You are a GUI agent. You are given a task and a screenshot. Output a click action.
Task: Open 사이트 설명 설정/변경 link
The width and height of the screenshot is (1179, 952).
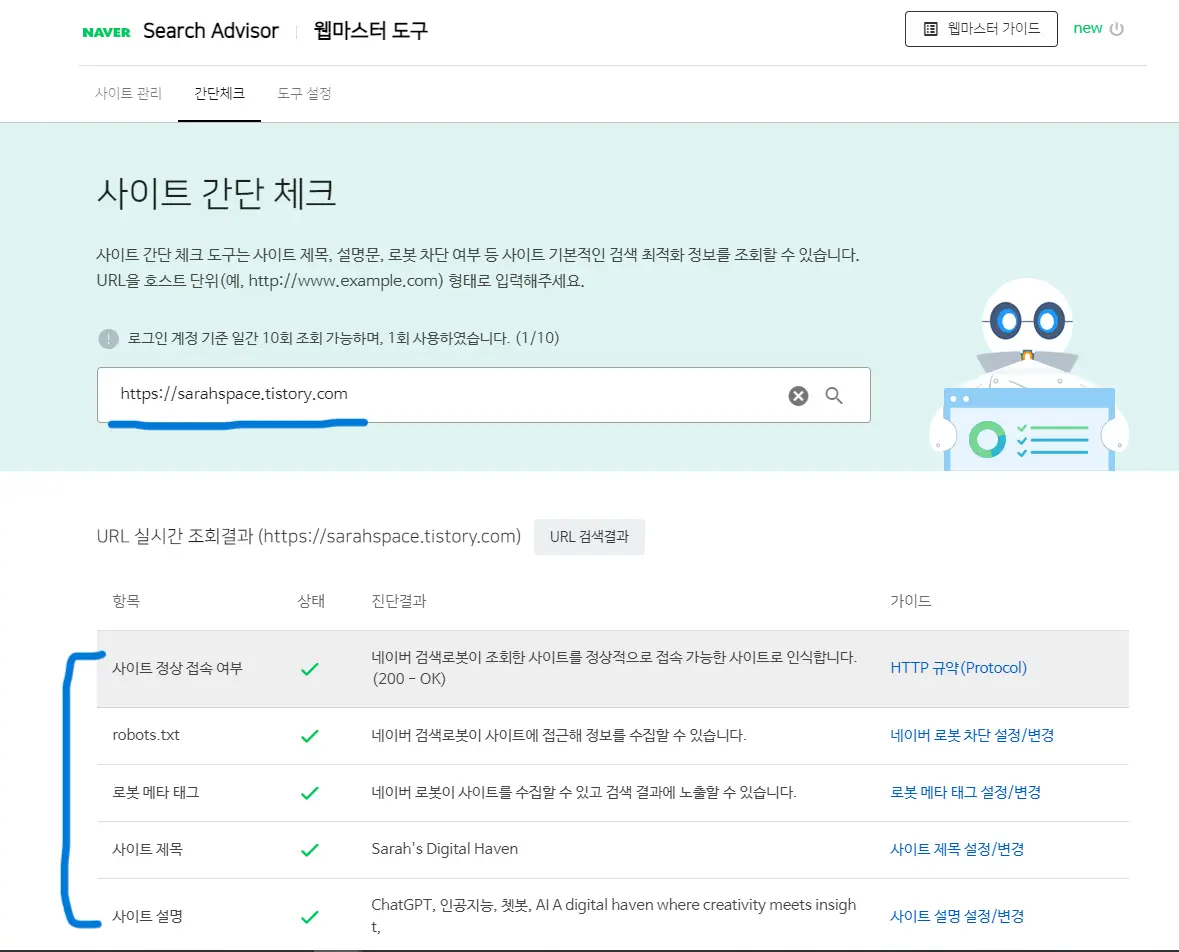[957, 916]
